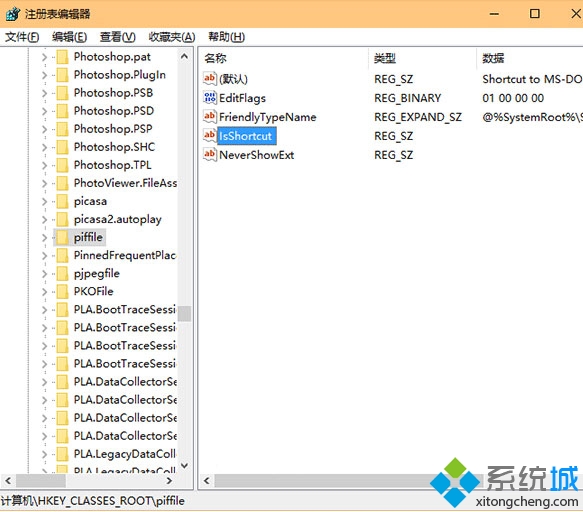This screenshot has height=512, width=583.
Task: Click the REG_EXPAND_SZ type cell
Action: (418, 117)
